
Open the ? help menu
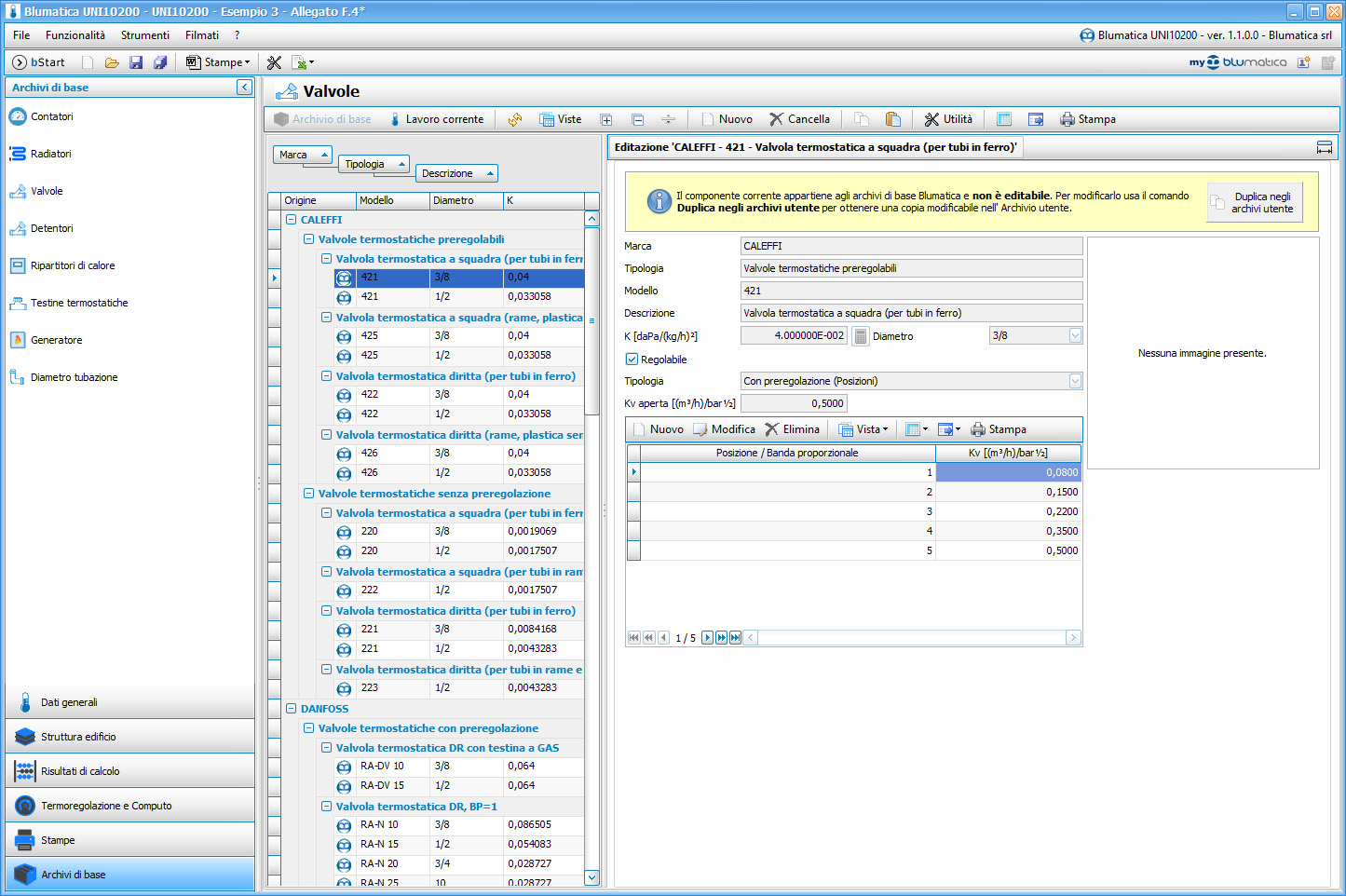point(237,35)
